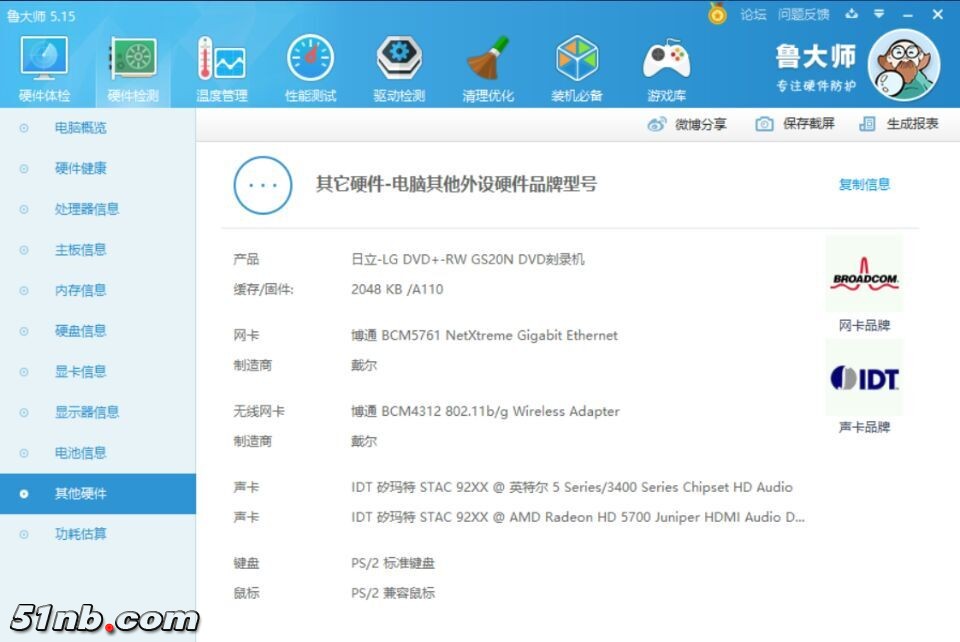
Task: Open the 性能测试 speedometer icon
Action: point(310,60)
